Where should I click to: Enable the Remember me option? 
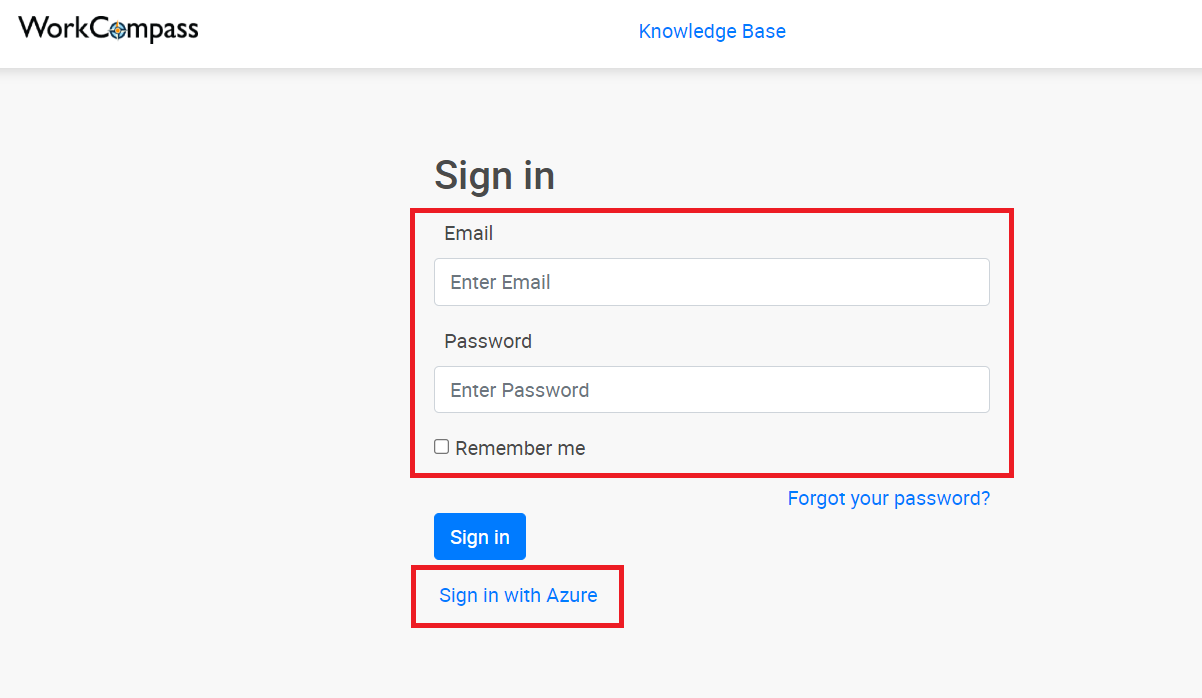point(441,447)
